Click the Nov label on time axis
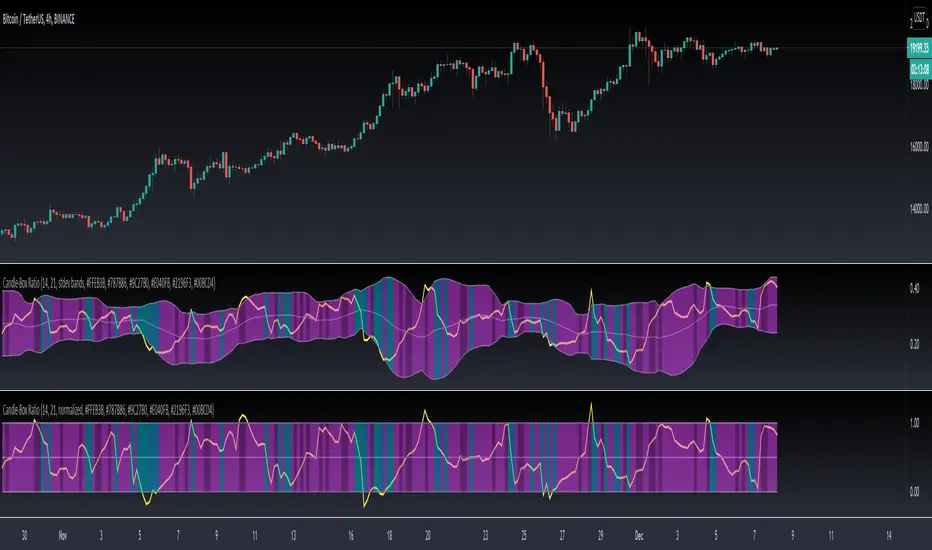The width and height of the screenshot is (932, 550). pyautogui.click(x=62, y=536)
